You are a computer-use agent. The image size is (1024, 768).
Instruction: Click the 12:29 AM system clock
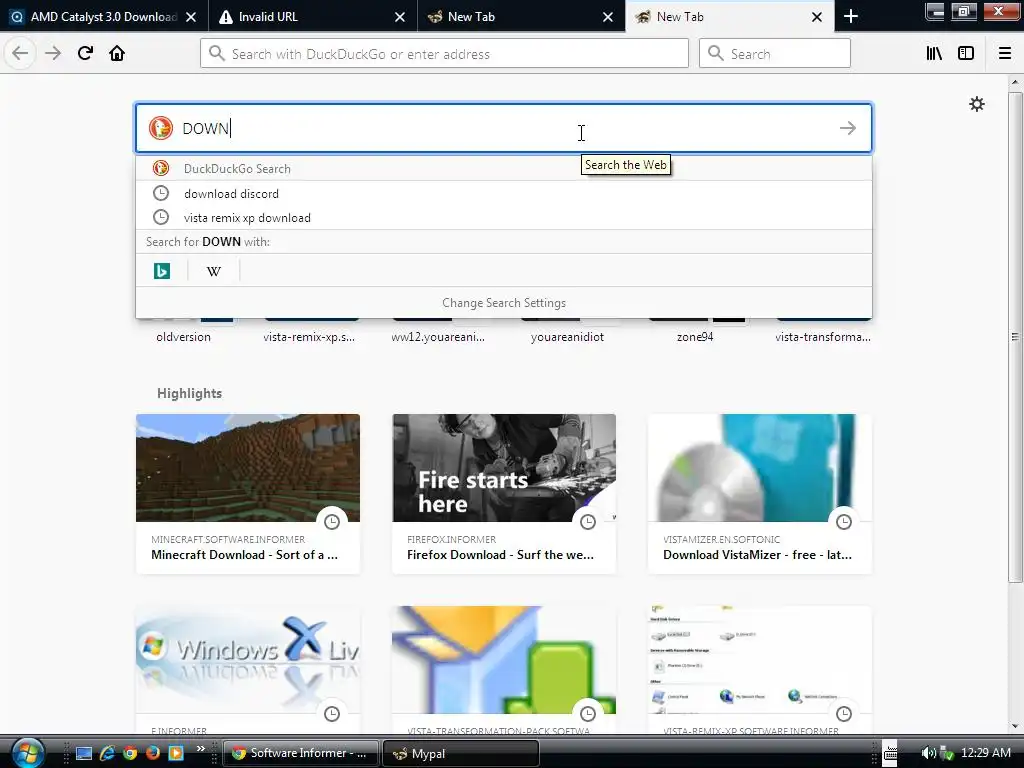(x=985, y=752)
